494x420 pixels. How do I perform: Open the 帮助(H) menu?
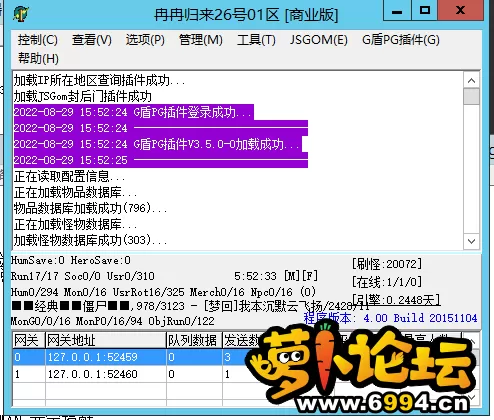[38, 59]
